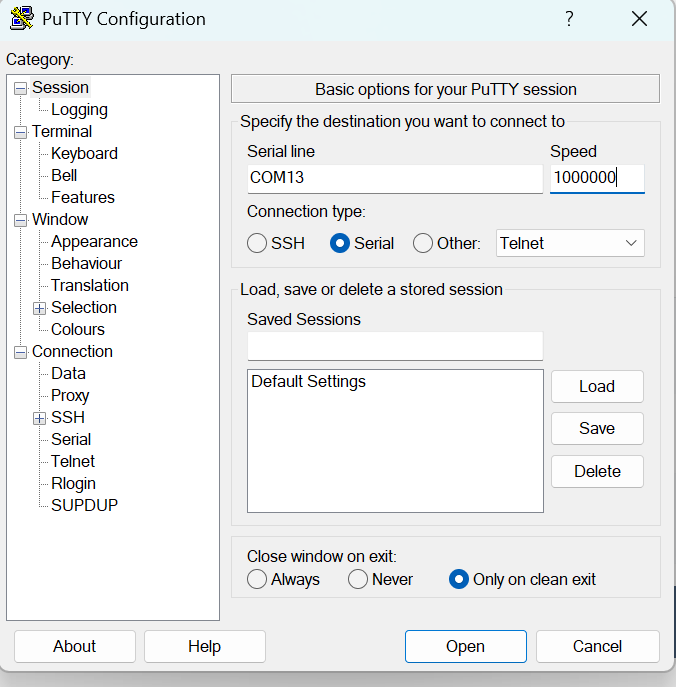Select the Serial category in the tree
The height and width of the screenshot is (687, 676).
[x=71, y=439]
